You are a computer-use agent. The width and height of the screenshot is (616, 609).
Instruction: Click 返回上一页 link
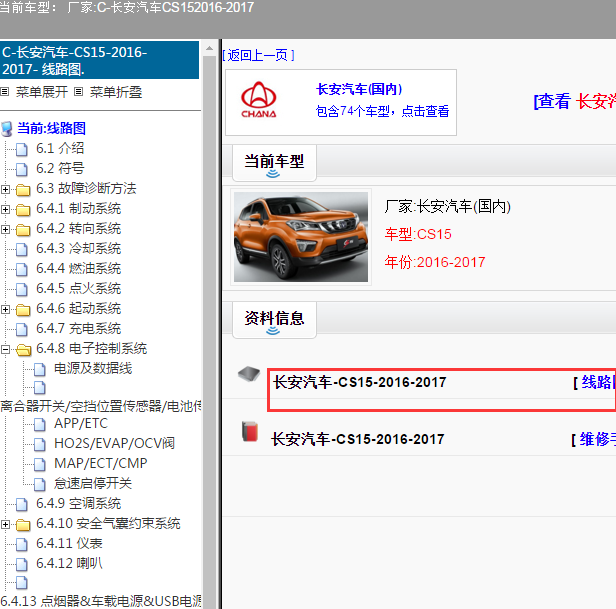(x=258, y=55)
